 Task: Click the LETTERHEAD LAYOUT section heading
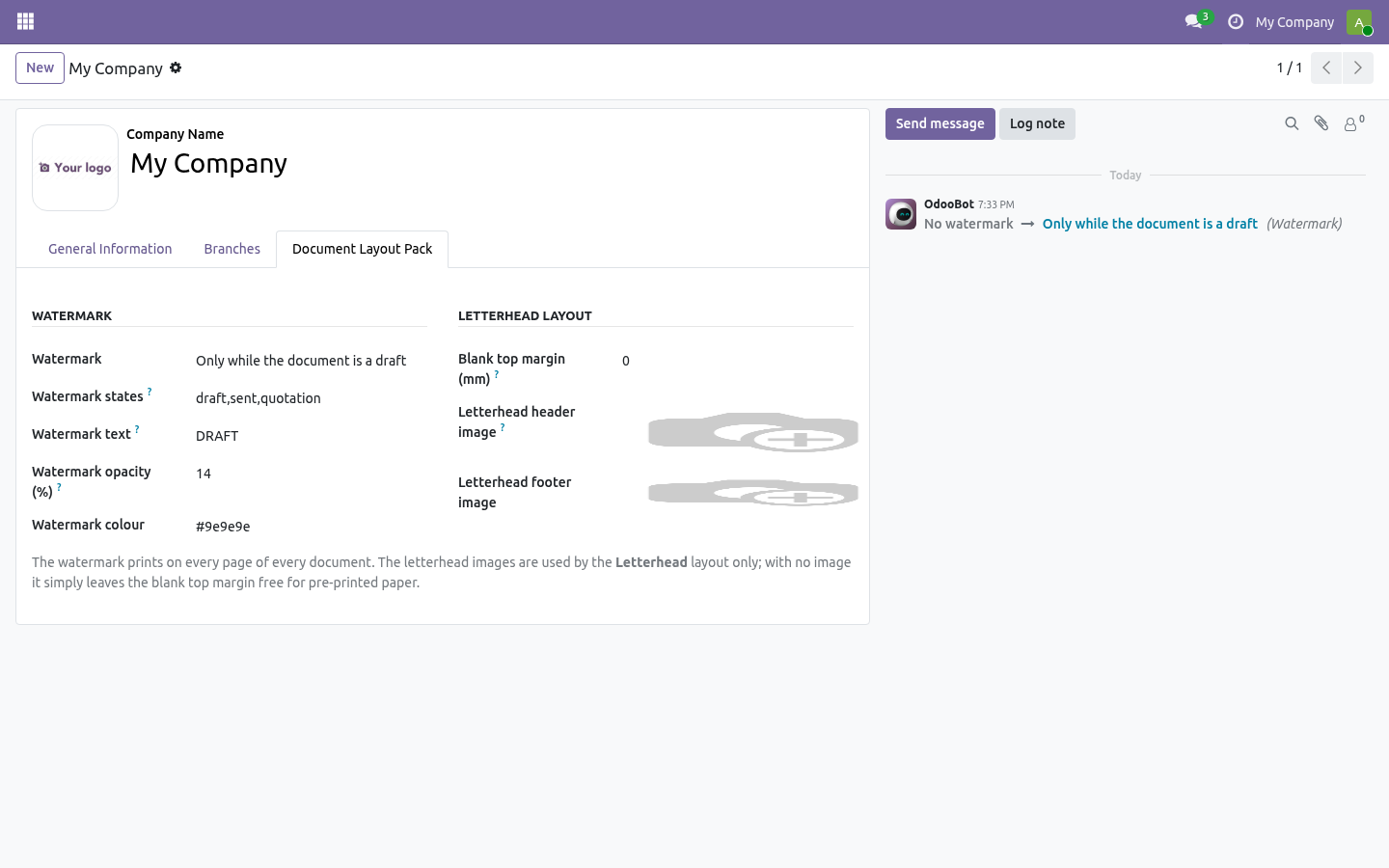[x=525, y=315]
